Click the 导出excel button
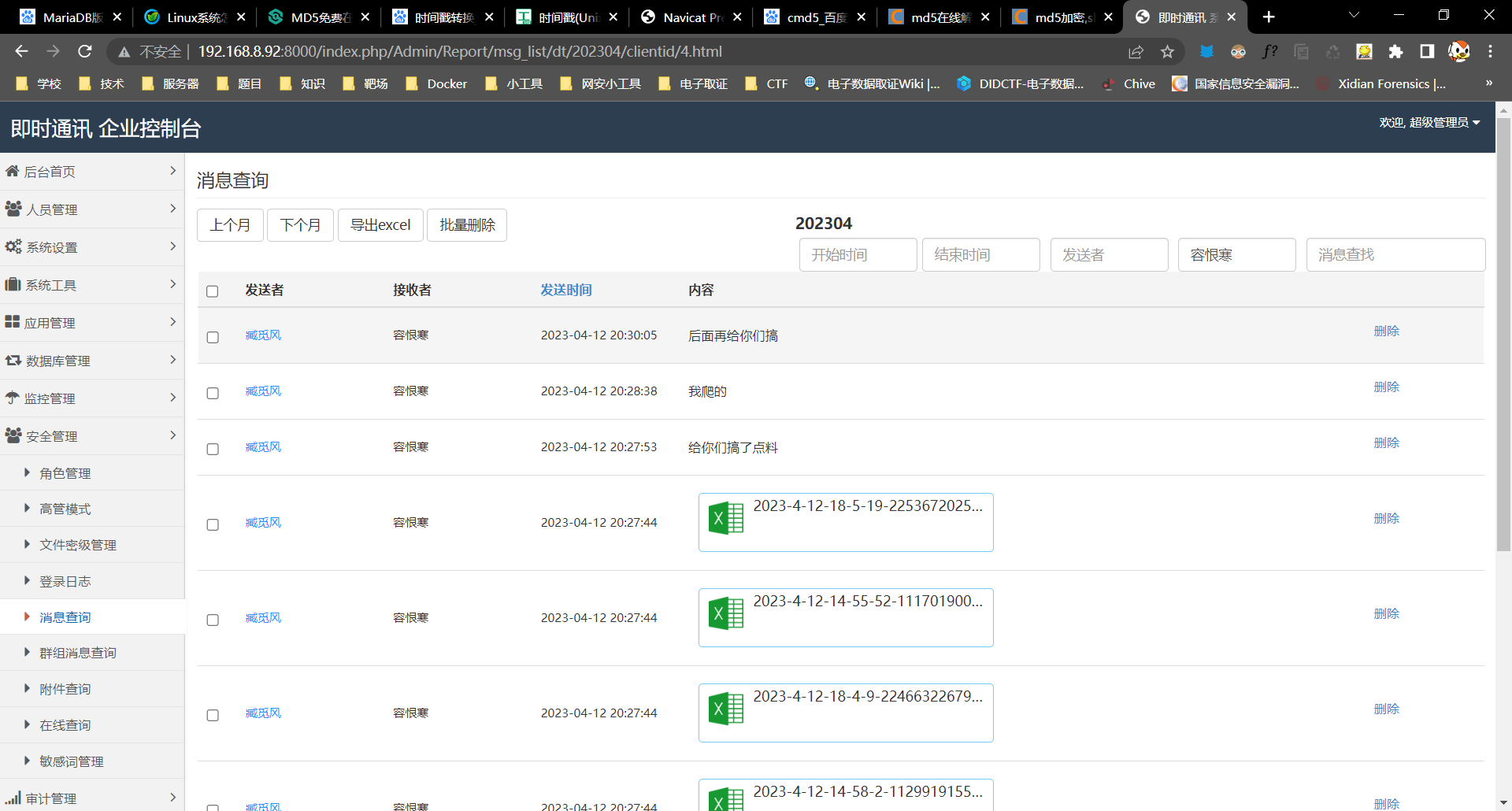 click(x=380, y=225)
